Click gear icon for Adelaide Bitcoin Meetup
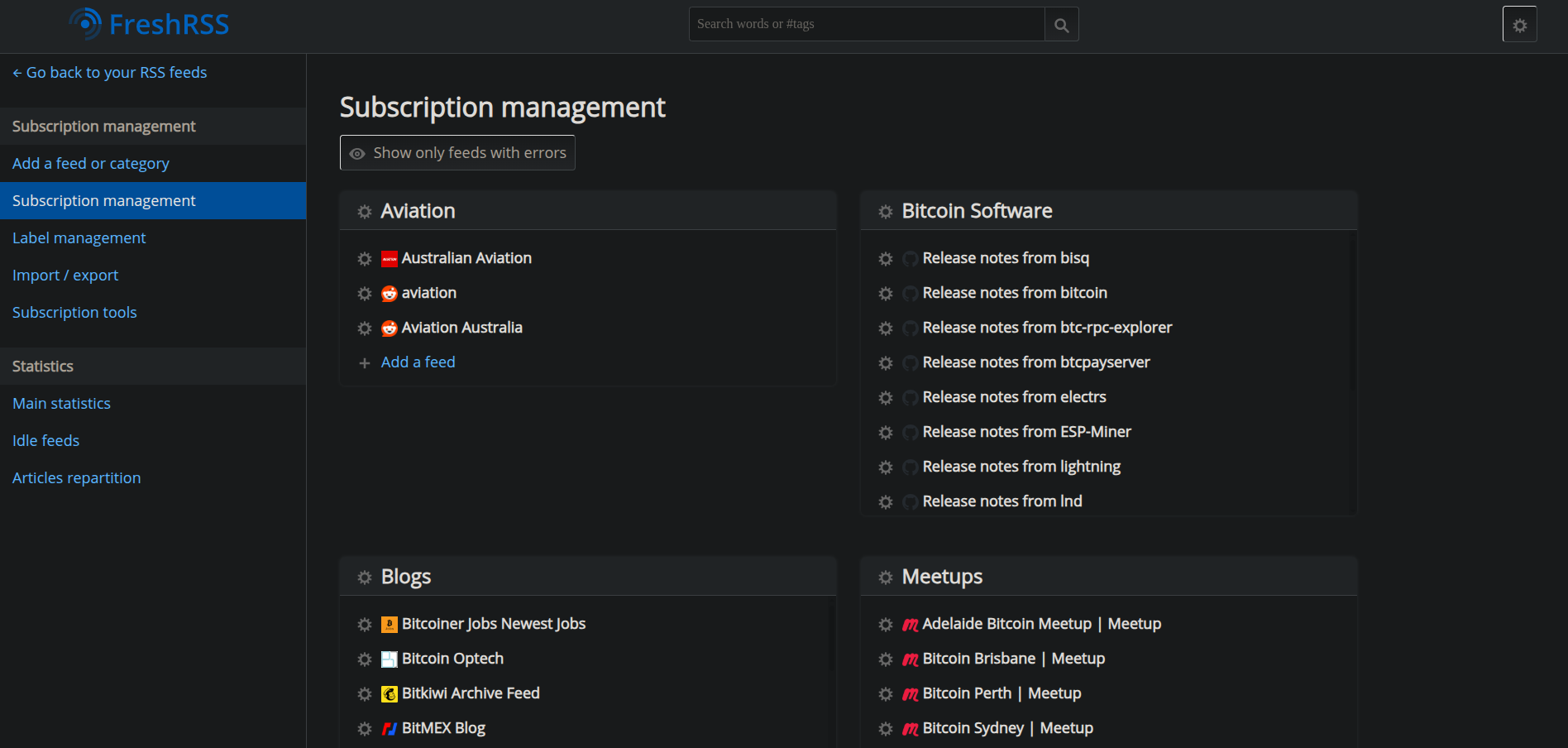Screen dimensions: 1568x748 [886, 625]
